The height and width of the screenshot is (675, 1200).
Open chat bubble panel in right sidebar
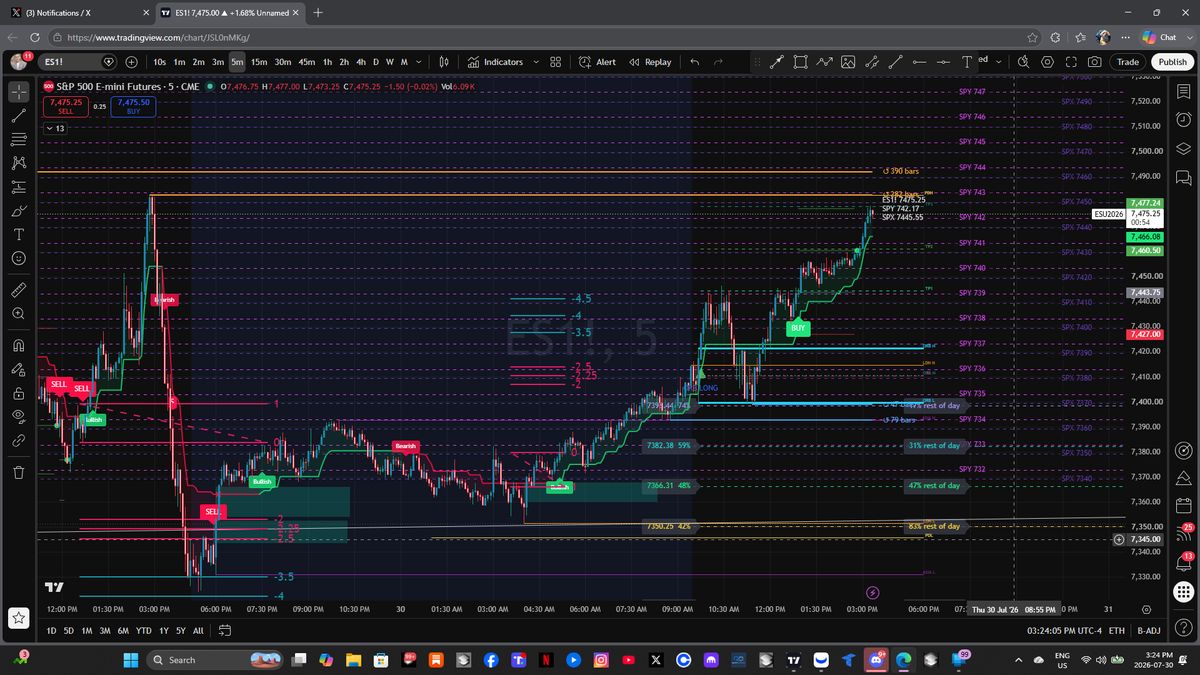1184,178
